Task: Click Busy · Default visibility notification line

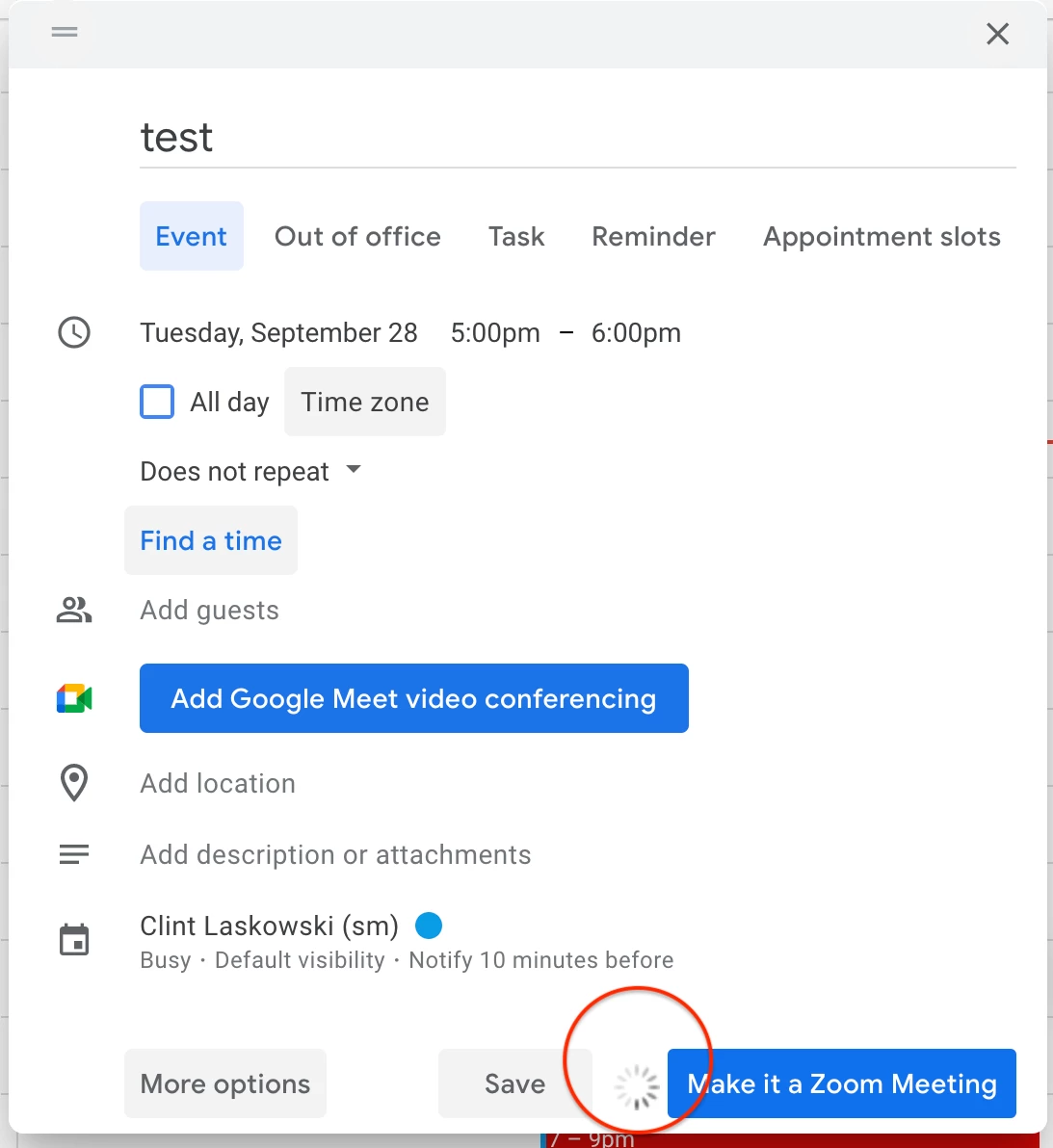Action: point(407,960)
